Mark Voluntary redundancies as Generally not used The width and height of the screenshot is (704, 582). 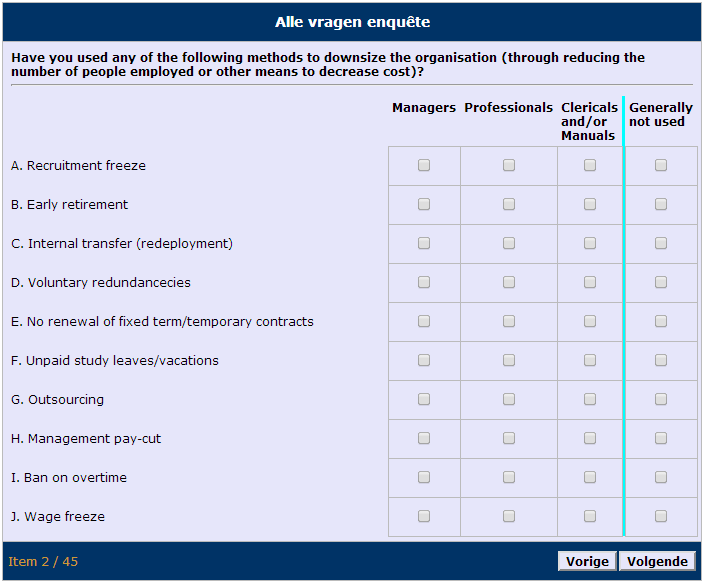pyautogui.click(x=661, y=283)
